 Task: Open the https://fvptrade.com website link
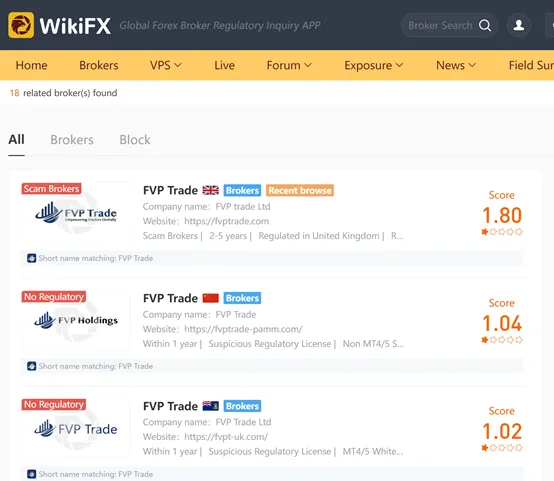click(226, 221)
